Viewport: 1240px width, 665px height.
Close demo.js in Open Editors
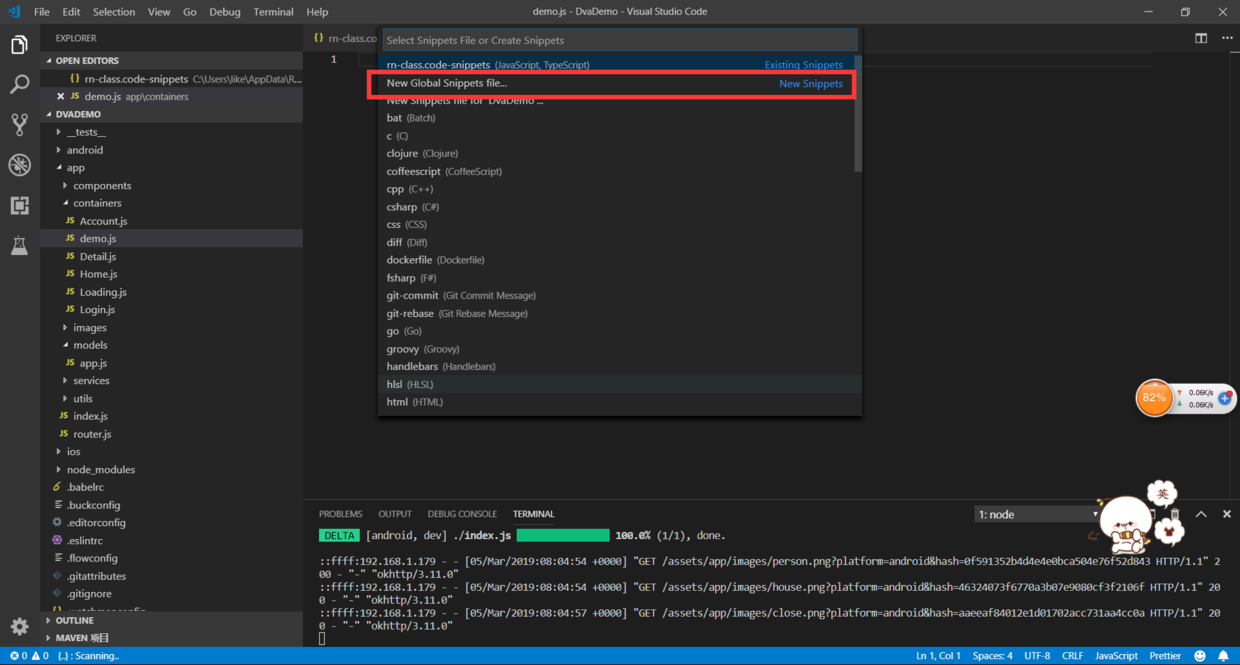click(x=60, y=97)
